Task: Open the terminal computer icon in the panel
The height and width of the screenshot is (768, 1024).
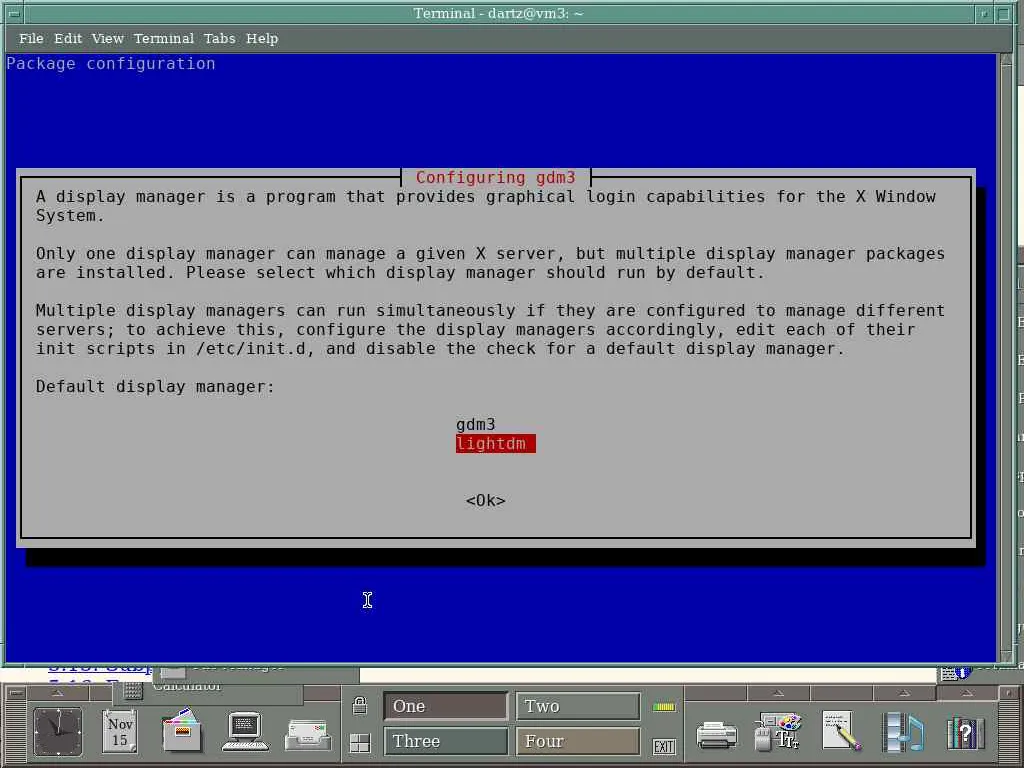Action: click(x=245, y=731)
